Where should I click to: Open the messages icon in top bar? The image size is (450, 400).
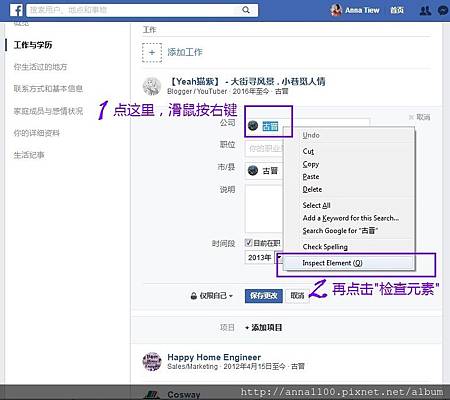pyautogui.click(x=443, y=10)
